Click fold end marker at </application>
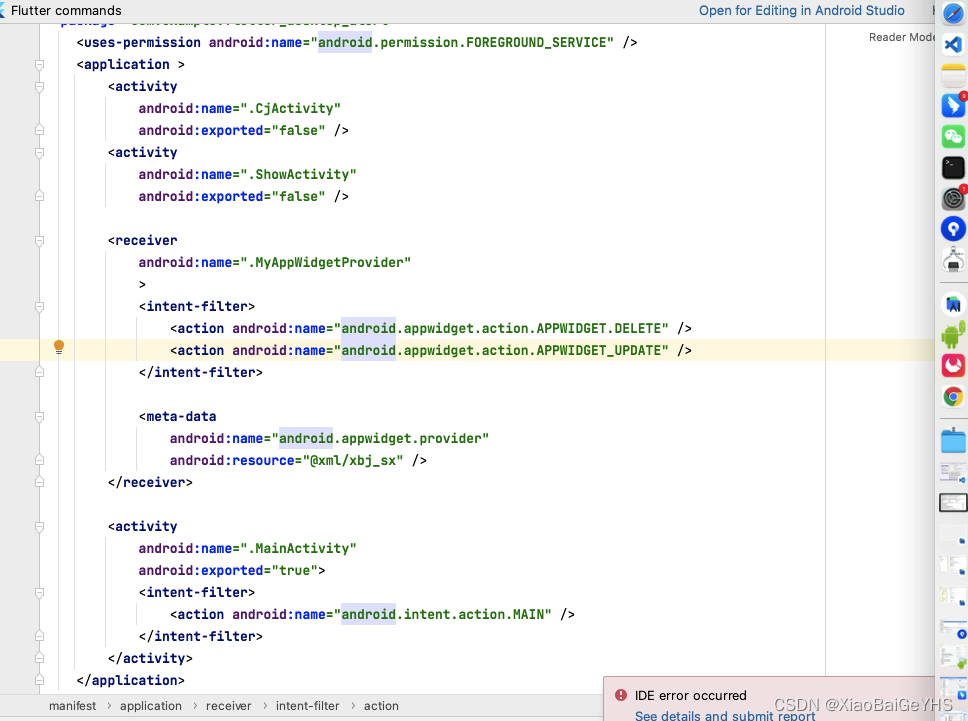Viewport: 968px width, 721px height. (40, 680)
